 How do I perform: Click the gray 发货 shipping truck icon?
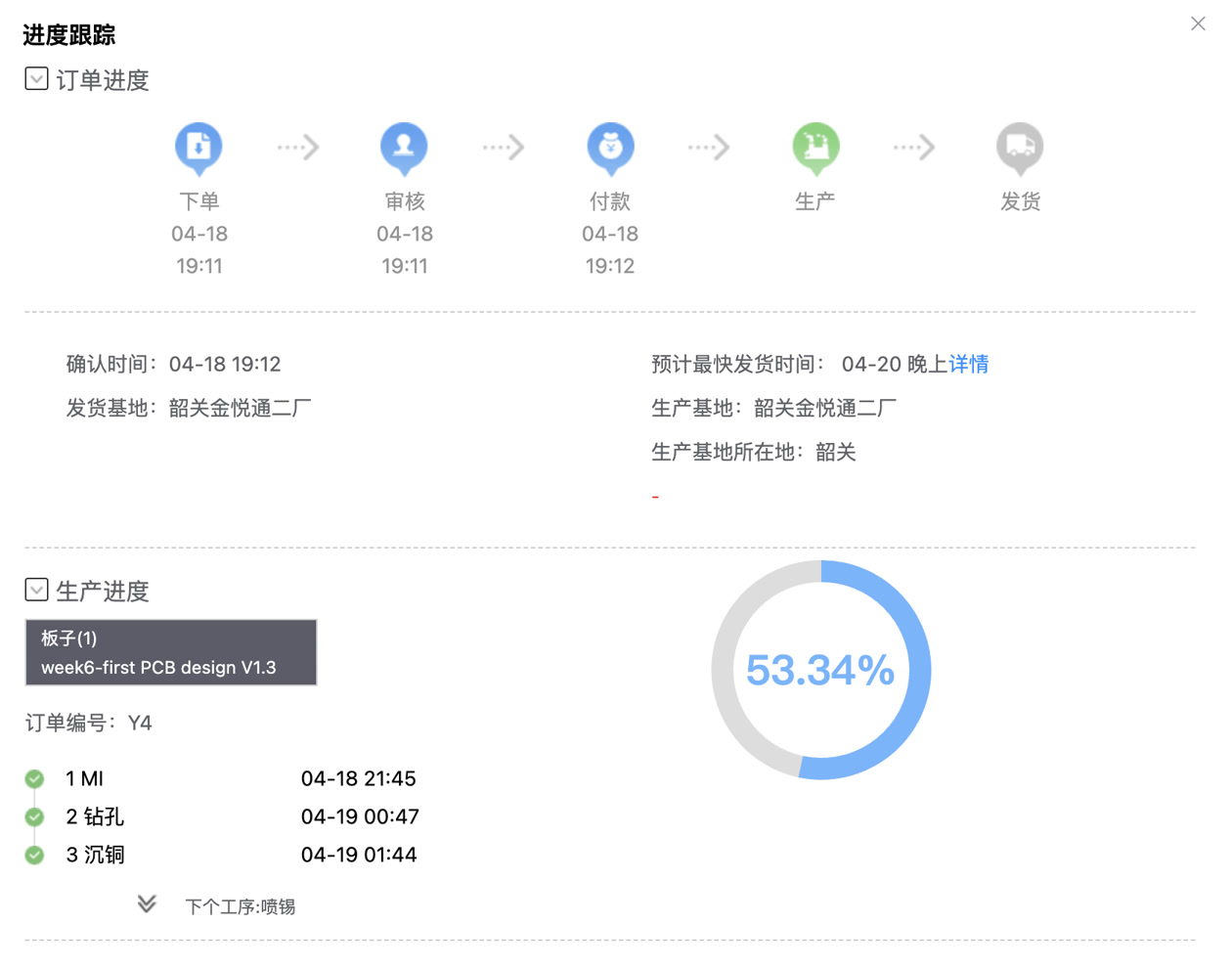tap(1020, 148)
